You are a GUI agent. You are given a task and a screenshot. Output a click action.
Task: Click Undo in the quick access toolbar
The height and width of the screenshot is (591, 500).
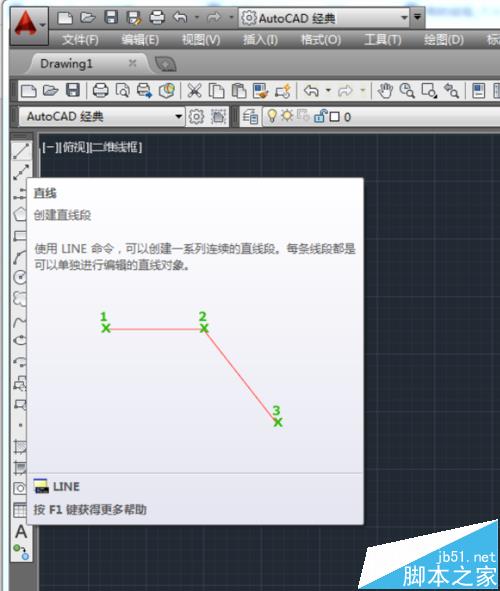click(180, 17)
